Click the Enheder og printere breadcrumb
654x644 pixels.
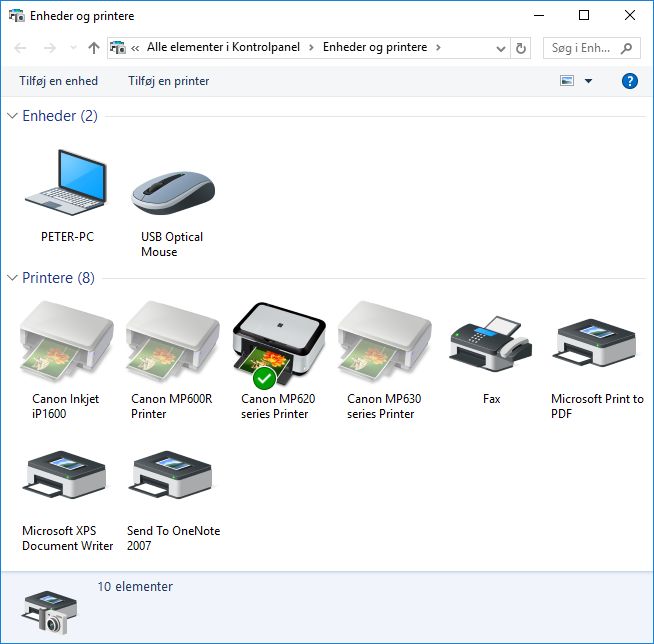[375, 47]
